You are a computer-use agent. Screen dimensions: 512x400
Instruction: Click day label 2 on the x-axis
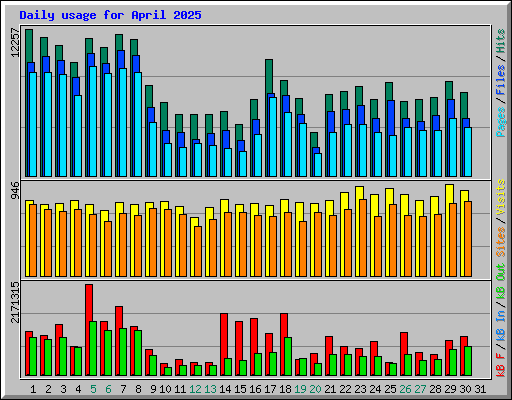48,389
